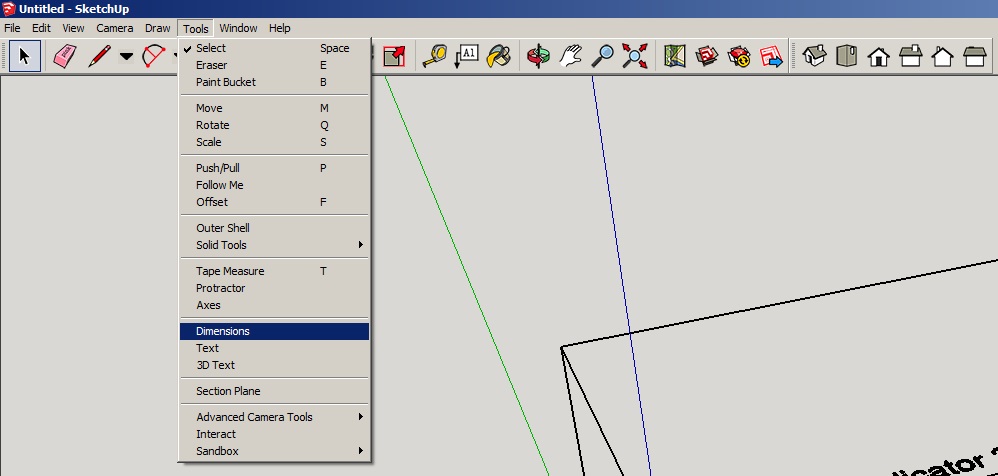Choose Text from the Tools menu
The width and height of the screenshot is (998, 476).
tap(274, 348)
